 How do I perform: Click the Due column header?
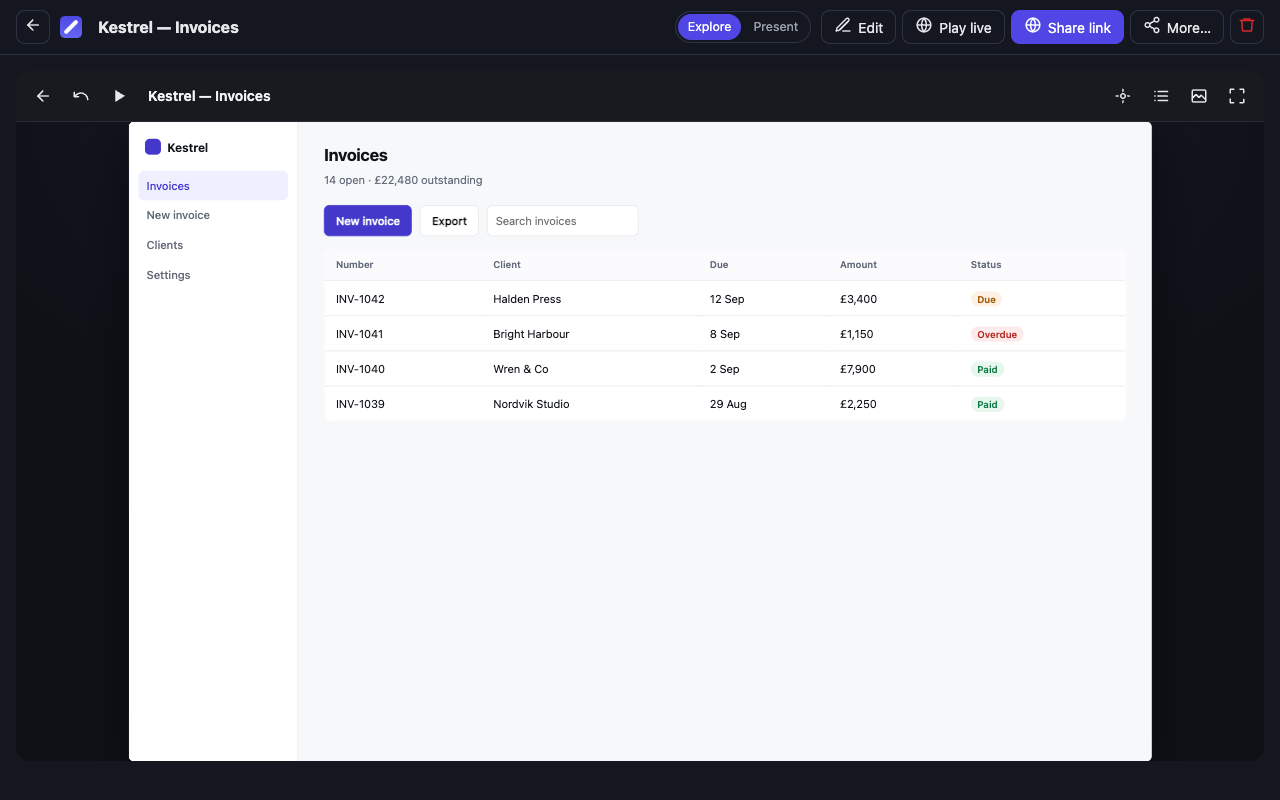(719, 265)
